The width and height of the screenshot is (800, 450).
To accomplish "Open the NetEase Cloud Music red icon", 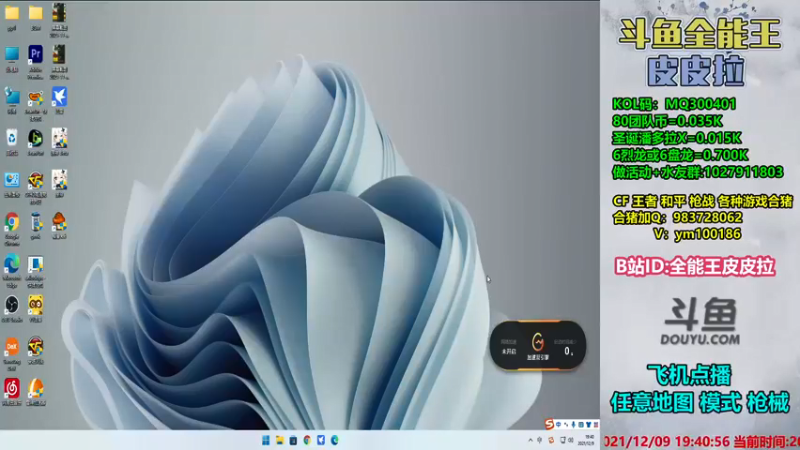I will 12,388.
